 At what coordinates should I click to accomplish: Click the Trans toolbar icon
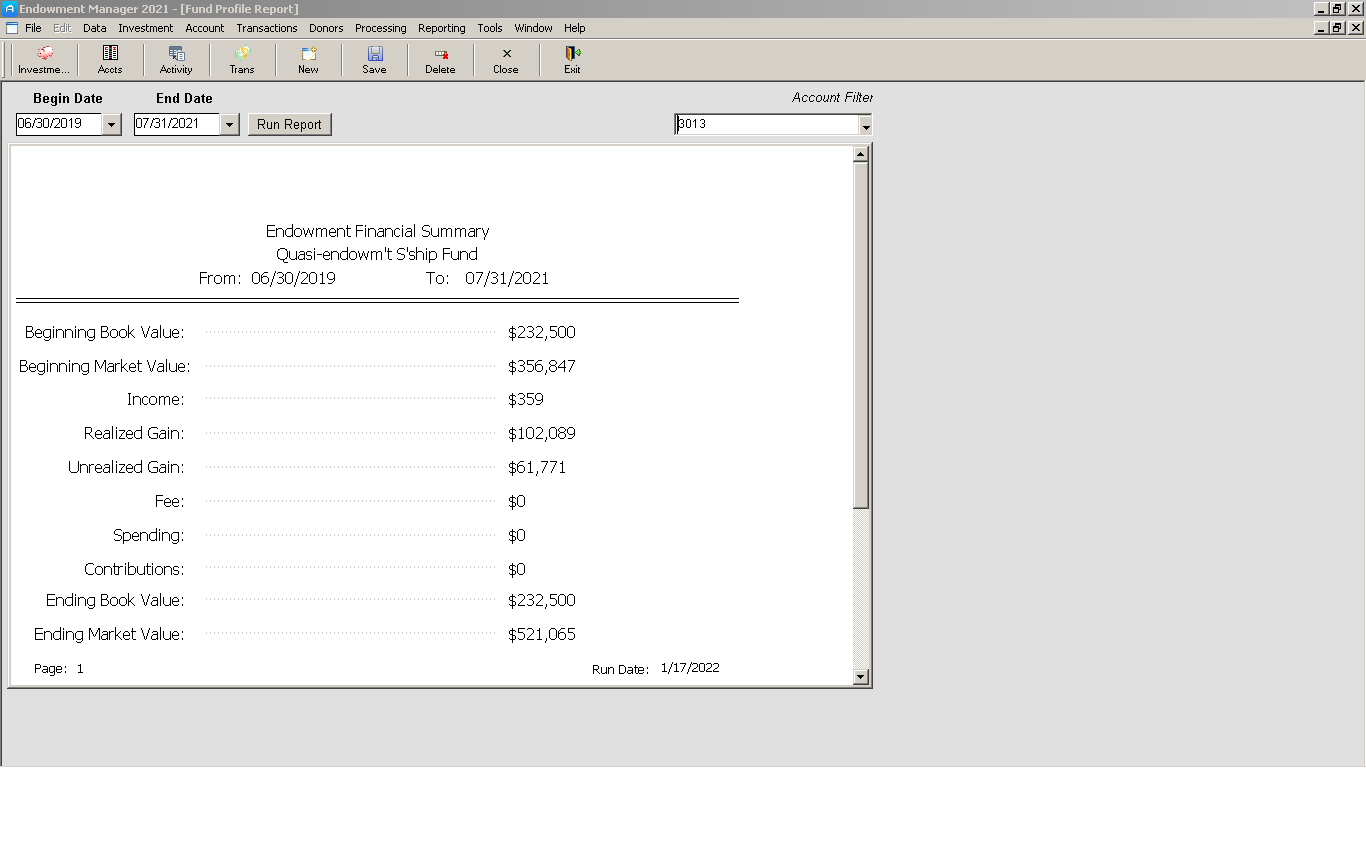tap(241, 60)
